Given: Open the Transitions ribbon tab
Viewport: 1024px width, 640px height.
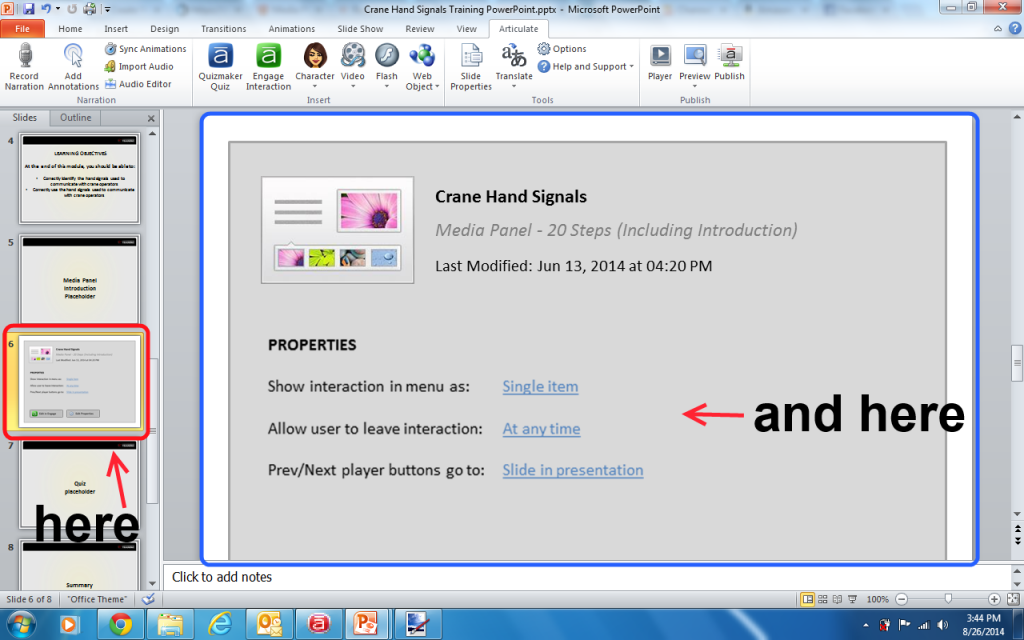Looking at the screenshot, I should 223,29.
